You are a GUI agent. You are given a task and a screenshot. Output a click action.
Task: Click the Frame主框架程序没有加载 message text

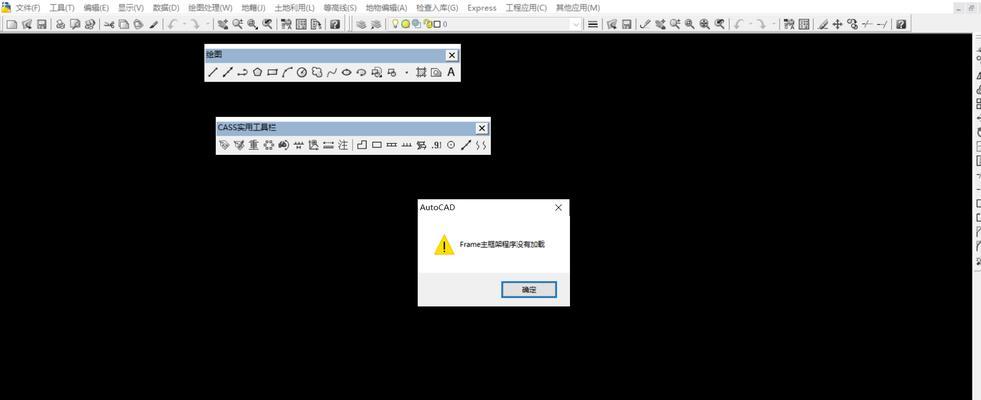click(502, 244)
